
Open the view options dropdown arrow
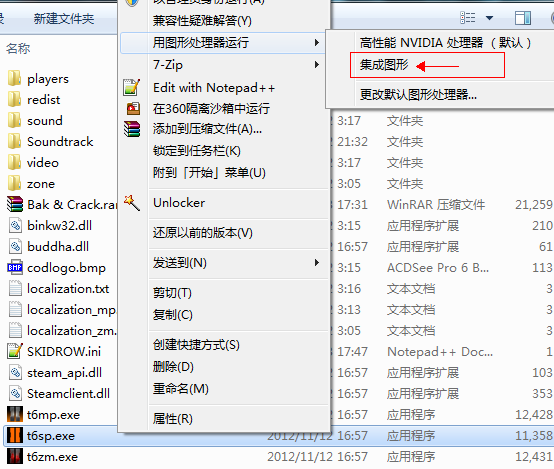coord(489,18)
